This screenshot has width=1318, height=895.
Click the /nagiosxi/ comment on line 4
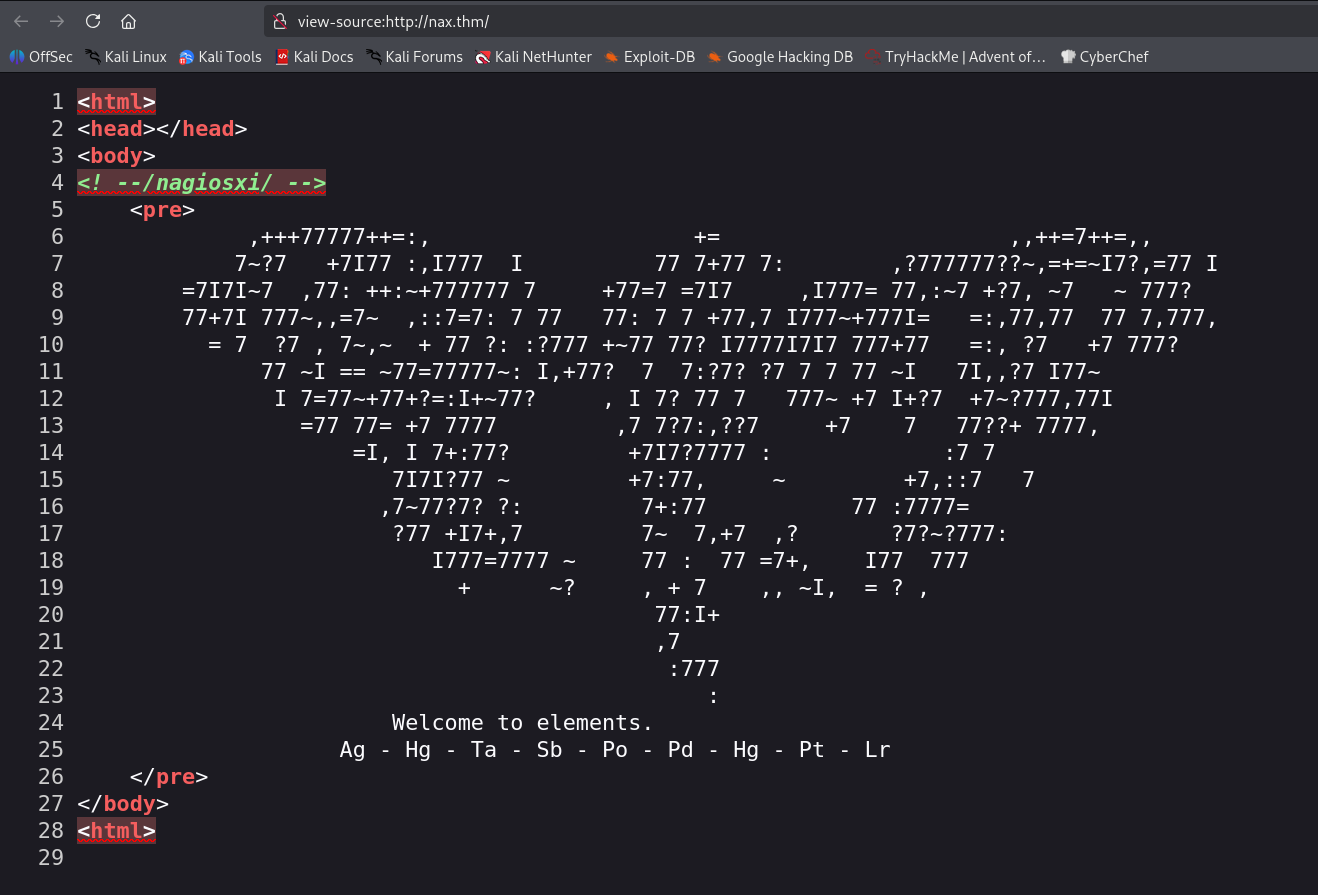(201, 183)
